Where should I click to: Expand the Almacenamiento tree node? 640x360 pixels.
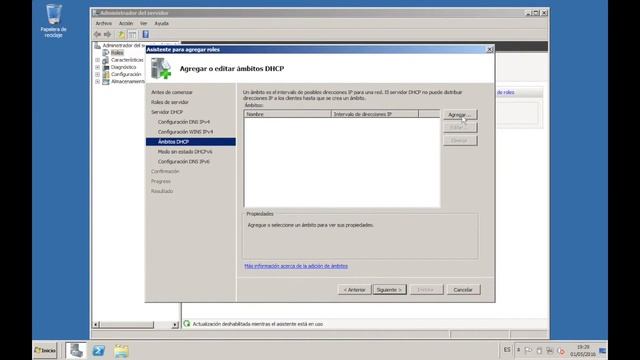[x=98, y=82]
